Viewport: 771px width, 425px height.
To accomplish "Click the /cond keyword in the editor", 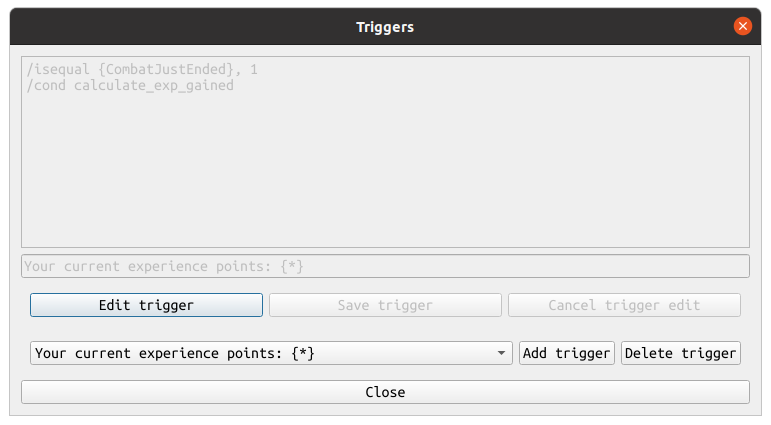I will 44,86.
